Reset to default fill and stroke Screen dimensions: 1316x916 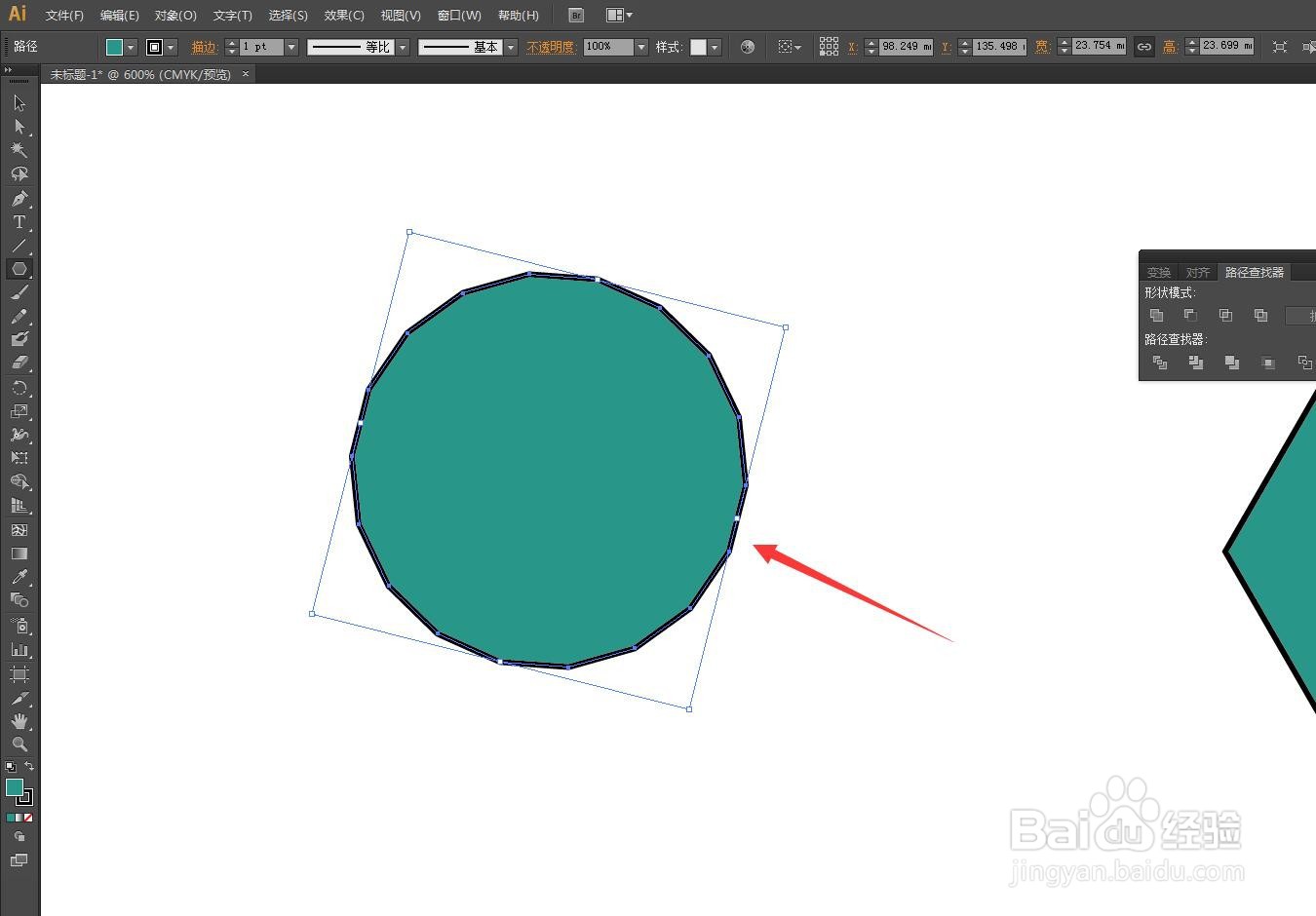[11, 767]
